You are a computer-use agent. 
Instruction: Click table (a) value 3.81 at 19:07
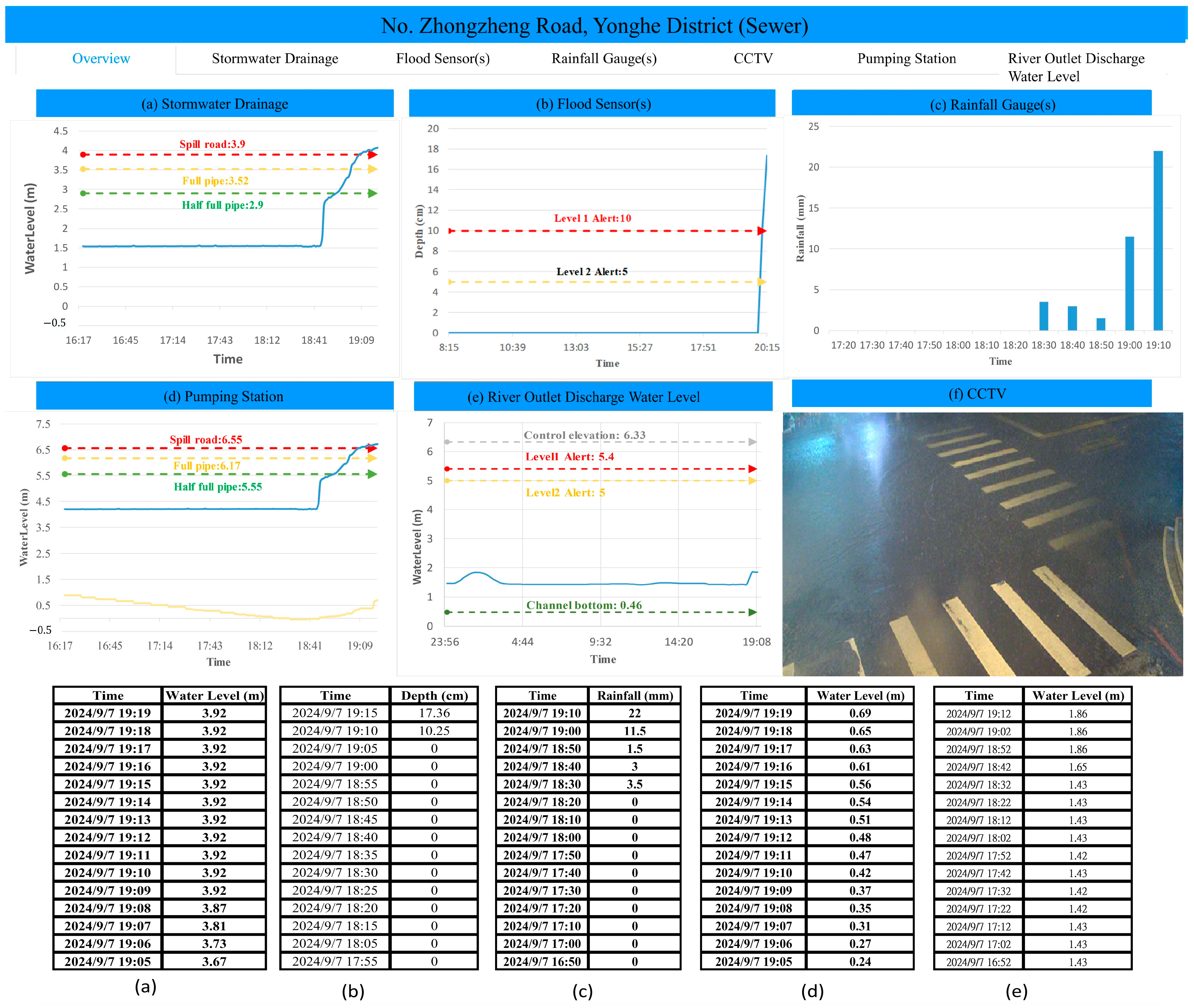[x=214, y=926]
